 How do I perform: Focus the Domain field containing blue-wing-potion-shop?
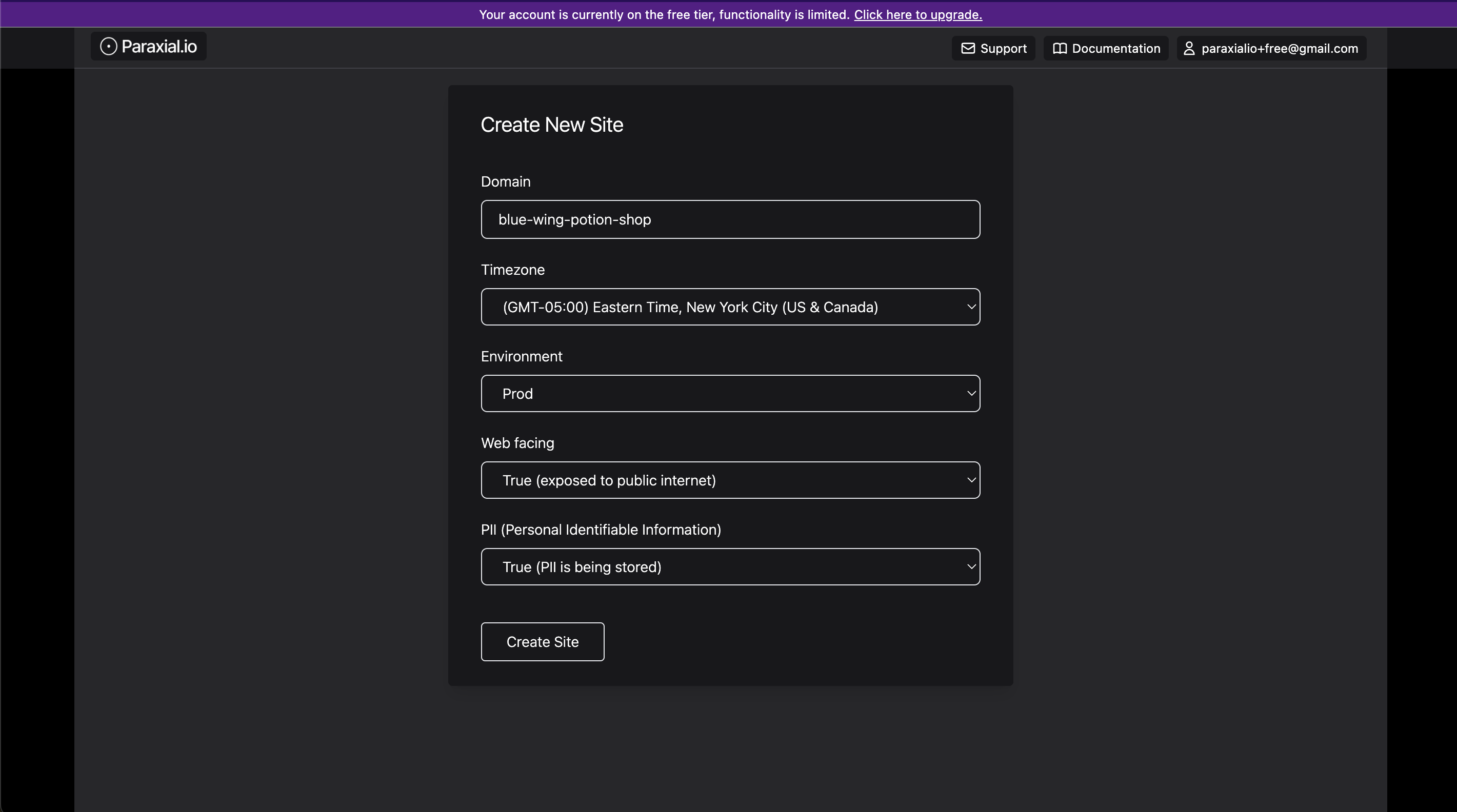pos(730,219)
